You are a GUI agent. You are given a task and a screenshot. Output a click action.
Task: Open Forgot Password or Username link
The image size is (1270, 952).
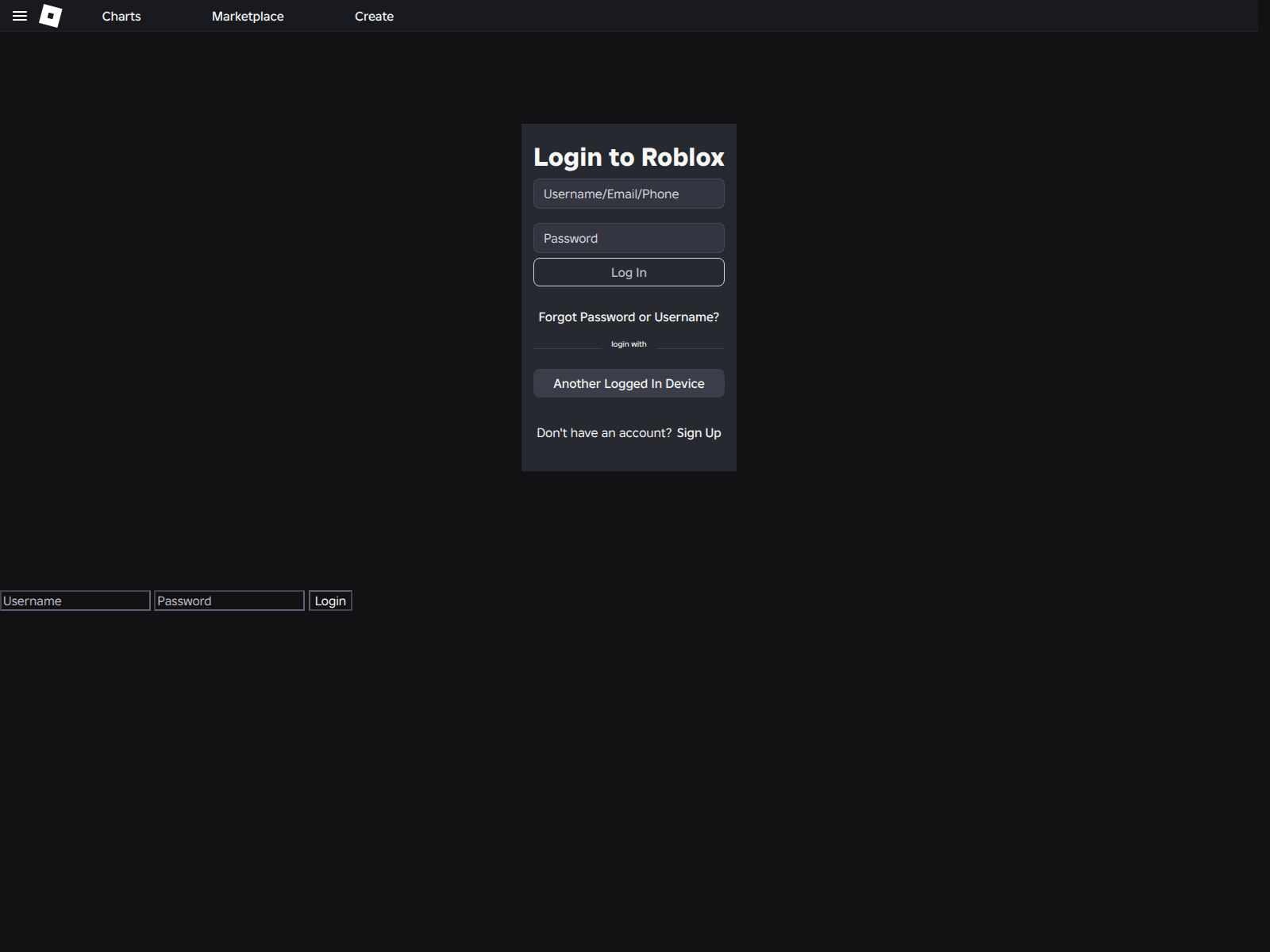629,317
